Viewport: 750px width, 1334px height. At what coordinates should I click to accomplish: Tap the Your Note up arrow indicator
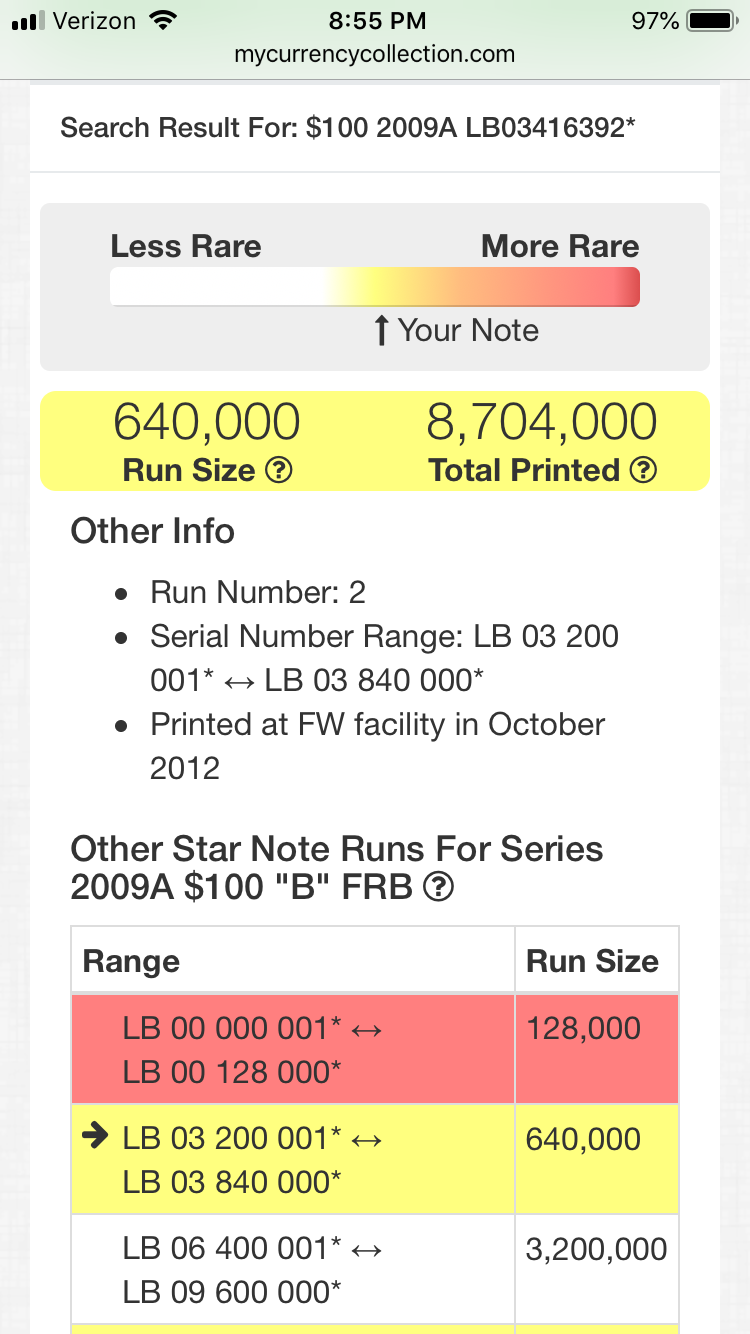pyautogui.click(x=380, y=331)
